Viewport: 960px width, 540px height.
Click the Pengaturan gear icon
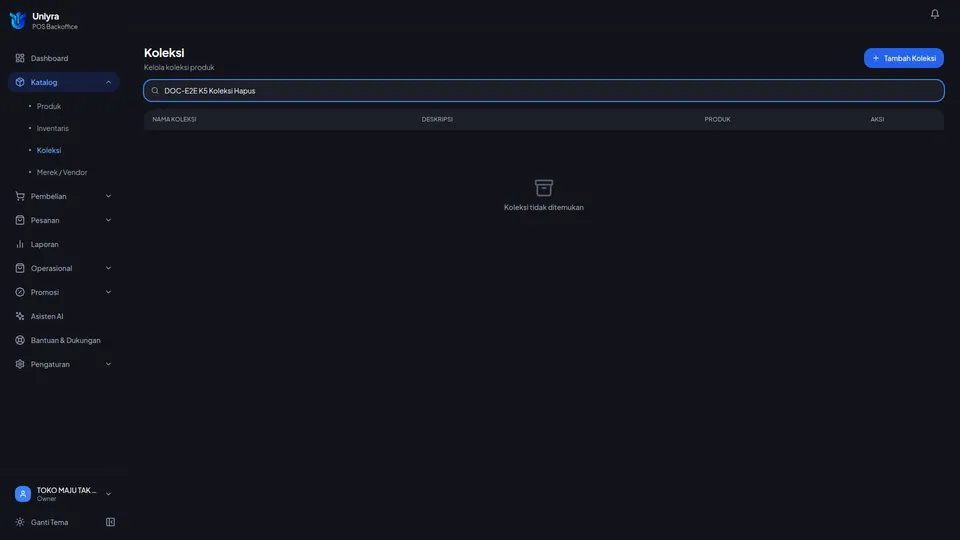(20, 364)
